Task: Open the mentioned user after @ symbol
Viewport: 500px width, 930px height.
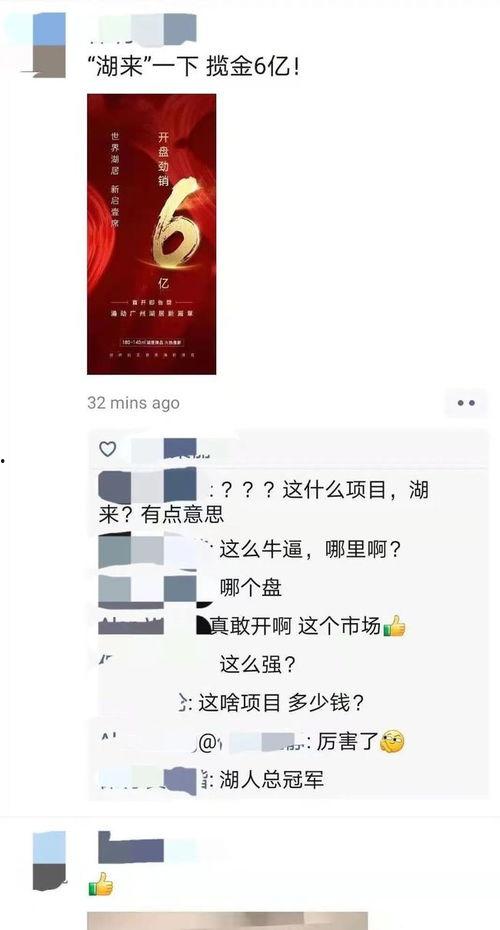Action: click(255, 742)
